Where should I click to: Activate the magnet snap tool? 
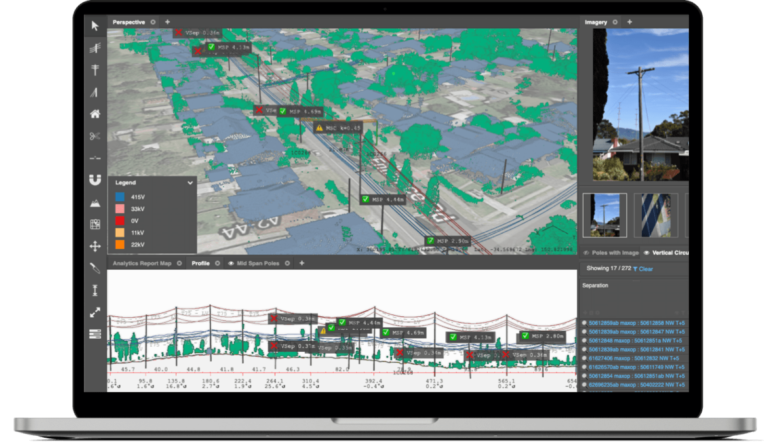coord(95,181)
